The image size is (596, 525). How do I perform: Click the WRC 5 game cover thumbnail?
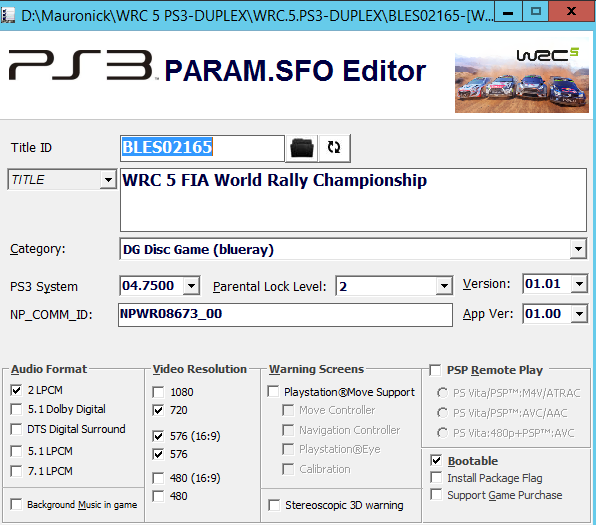[x=522, y=79]
